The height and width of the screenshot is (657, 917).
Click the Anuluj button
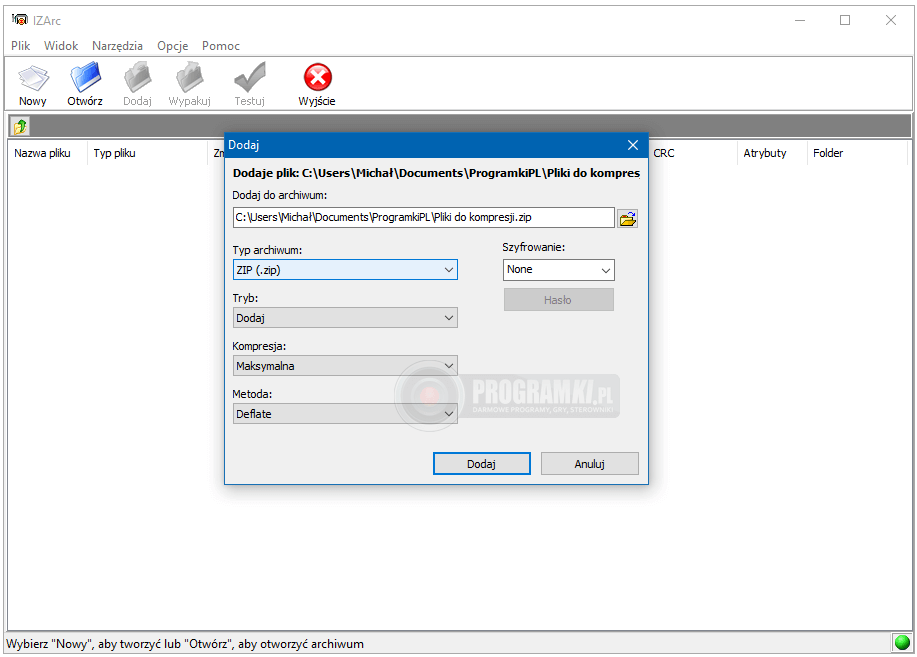click(x=590, y=463)
